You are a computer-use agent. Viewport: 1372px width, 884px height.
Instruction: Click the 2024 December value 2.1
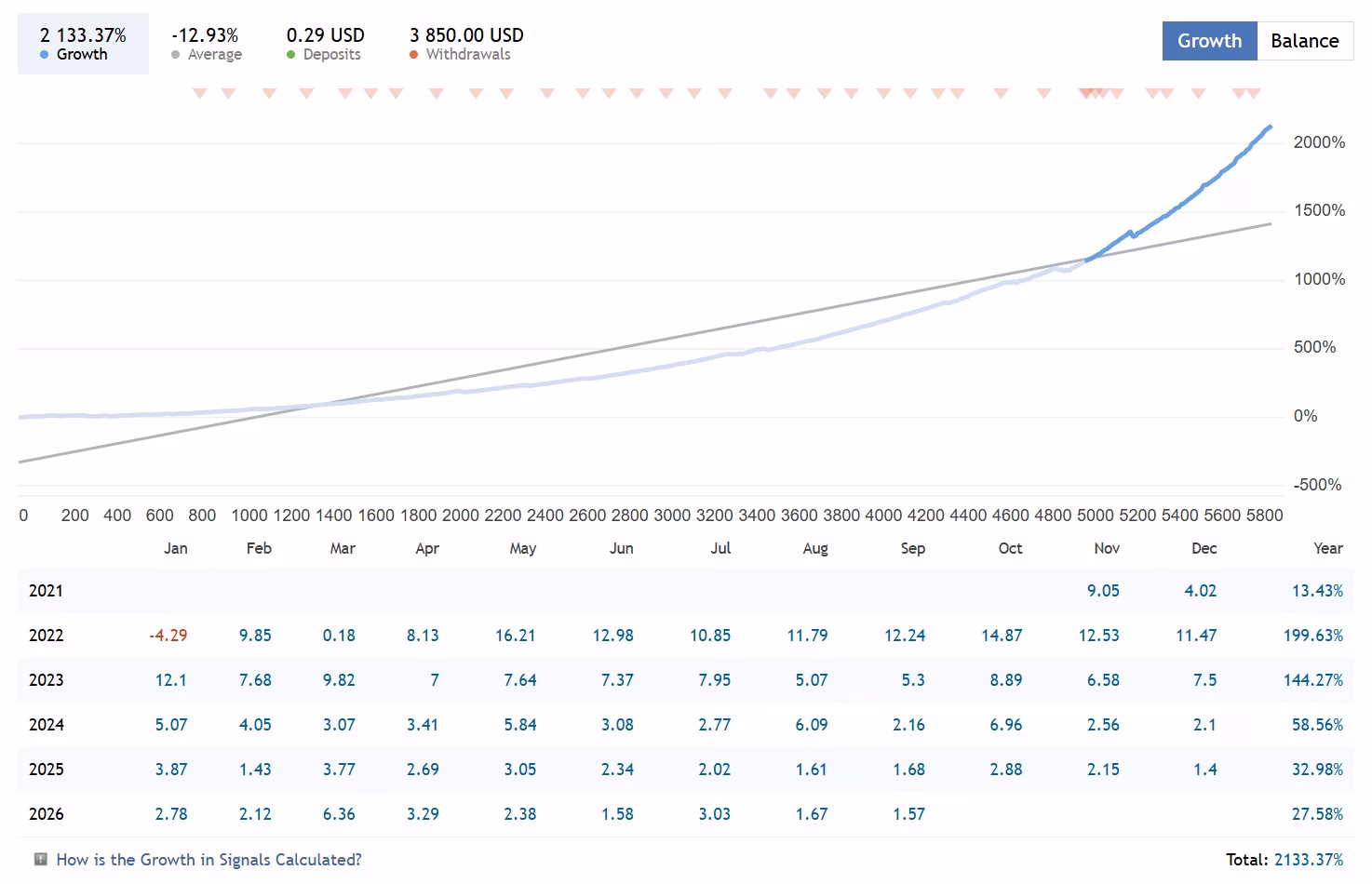click(x=1205, y=725)
